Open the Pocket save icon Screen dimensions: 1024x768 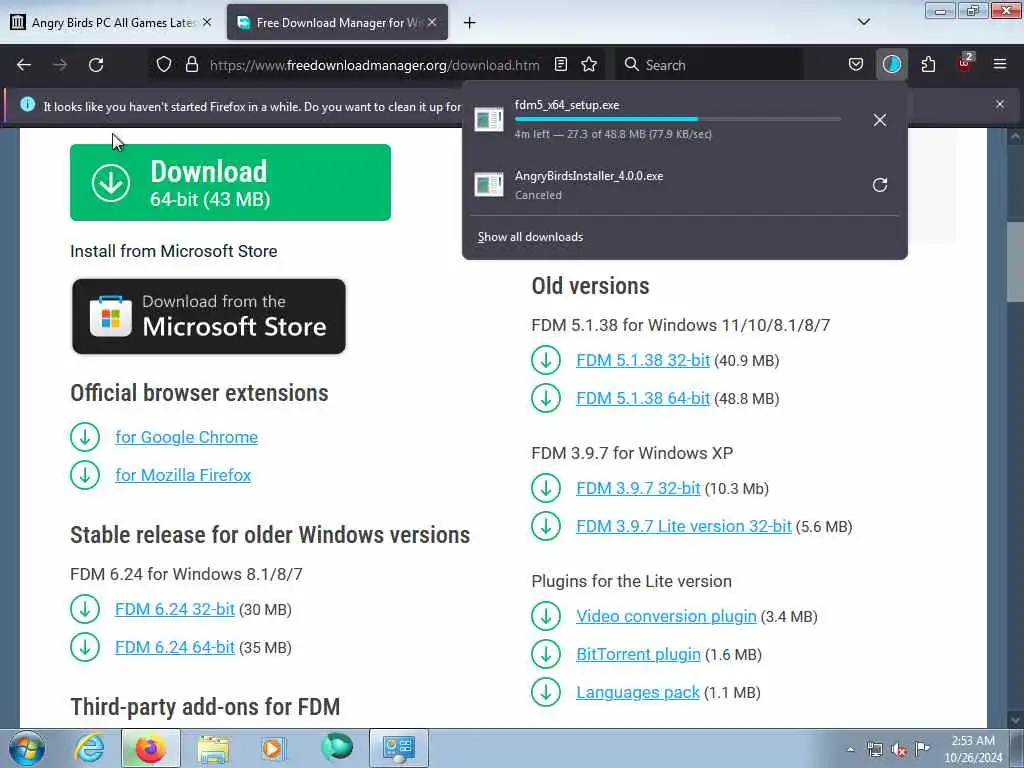(856, 65)
